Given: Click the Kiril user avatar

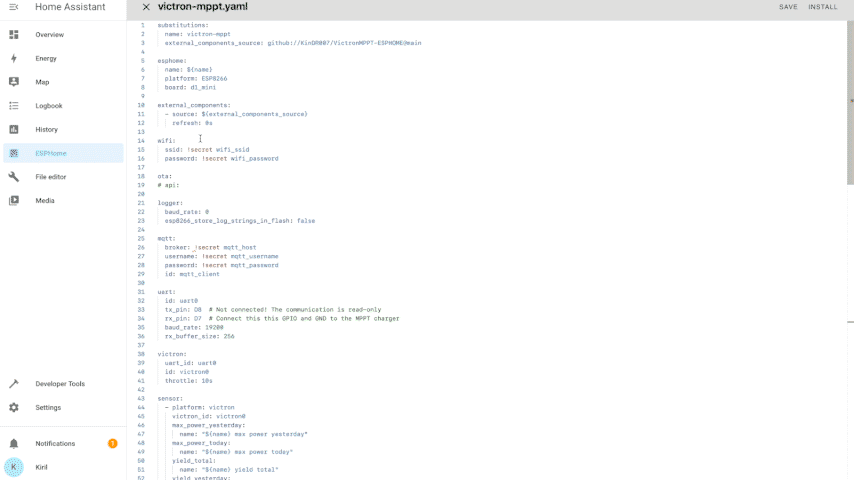Looking at the screenshot, I should [x=14, y=467].
